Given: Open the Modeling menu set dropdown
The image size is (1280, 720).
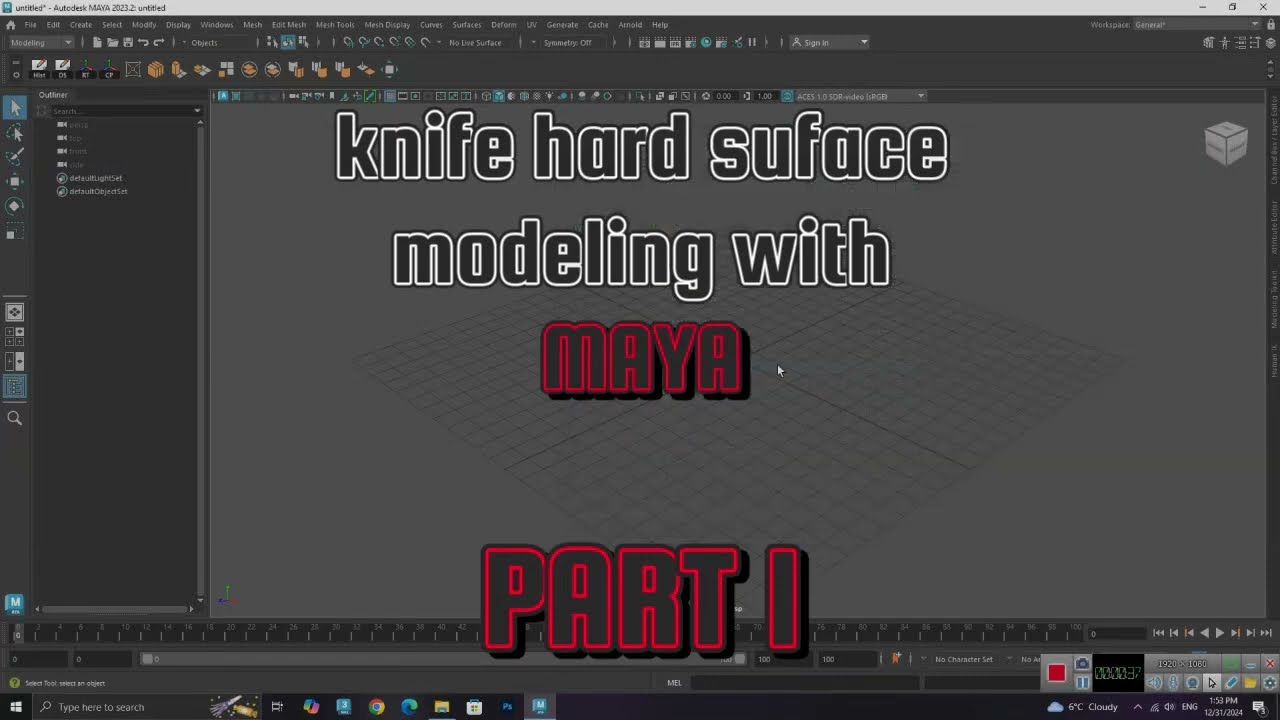Looking at the screenshot, I should (41, 42).
